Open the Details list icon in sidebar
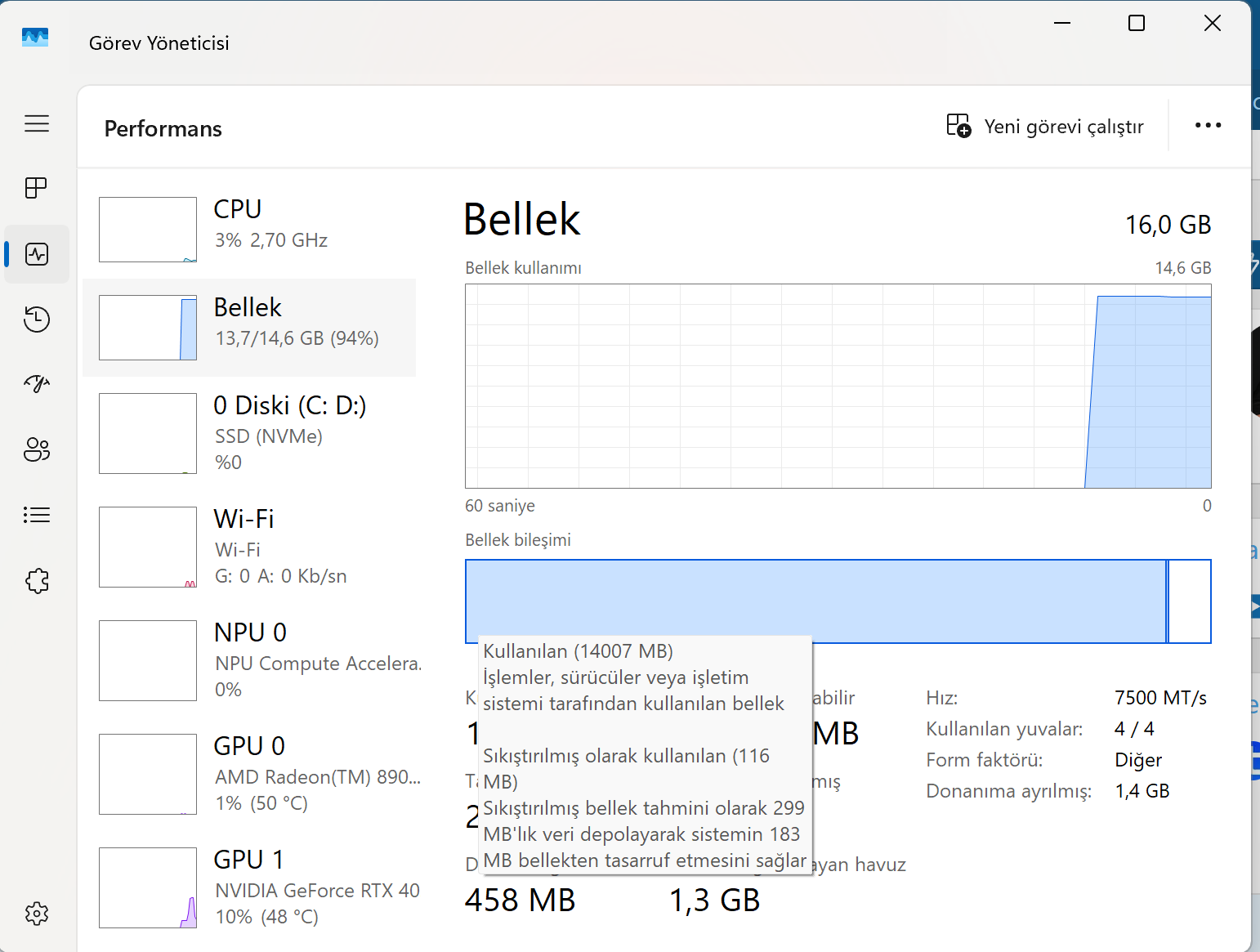1260x952 pixels. [x=37, y=515]
